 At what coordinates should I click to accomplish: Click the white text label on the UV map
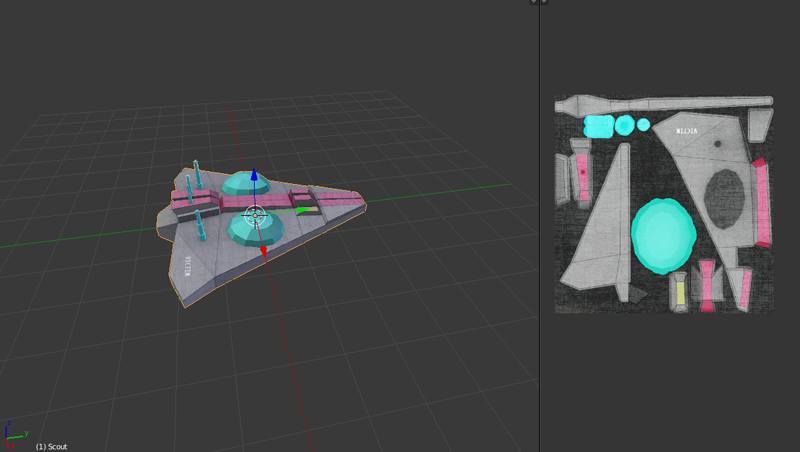coord(688,131)
